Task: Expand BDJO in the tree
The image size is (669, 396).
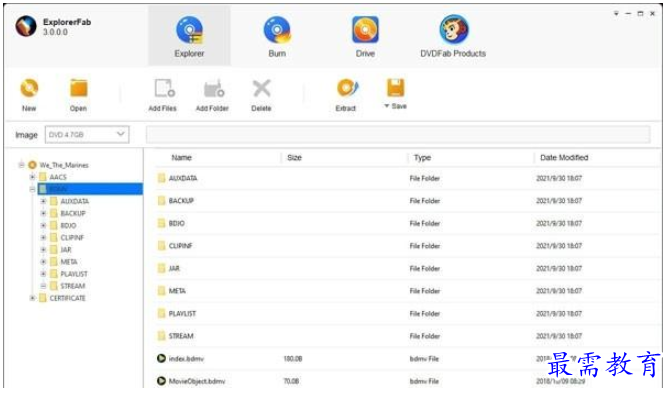Action: (43, 225)
